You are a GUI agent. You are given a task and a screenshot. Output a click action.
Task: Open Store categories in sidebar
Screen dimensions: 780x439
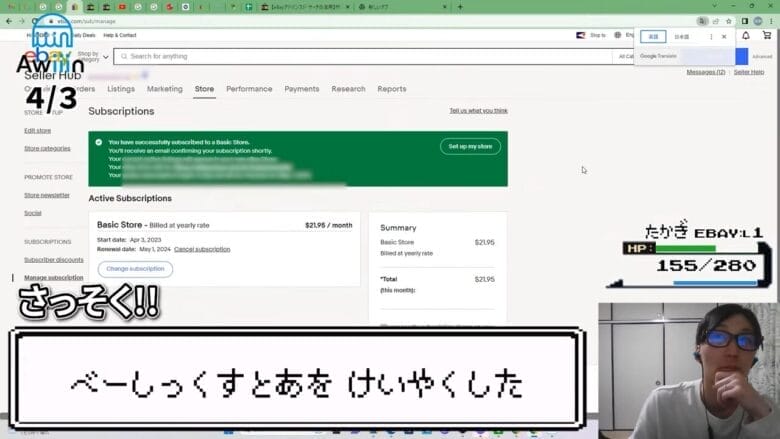pos(47,149)
